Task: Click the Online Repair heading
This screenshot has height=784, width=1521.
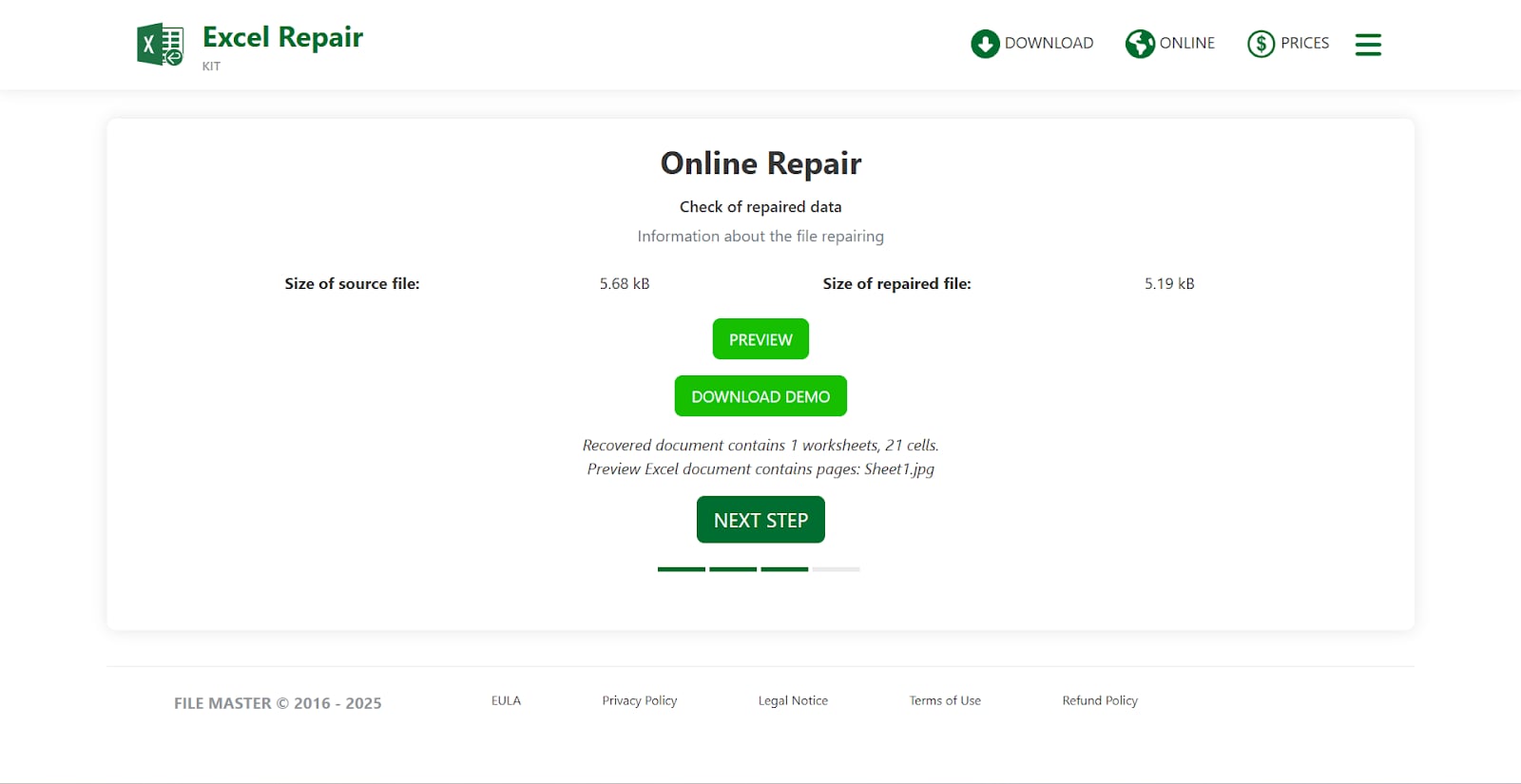Action: 760,163
